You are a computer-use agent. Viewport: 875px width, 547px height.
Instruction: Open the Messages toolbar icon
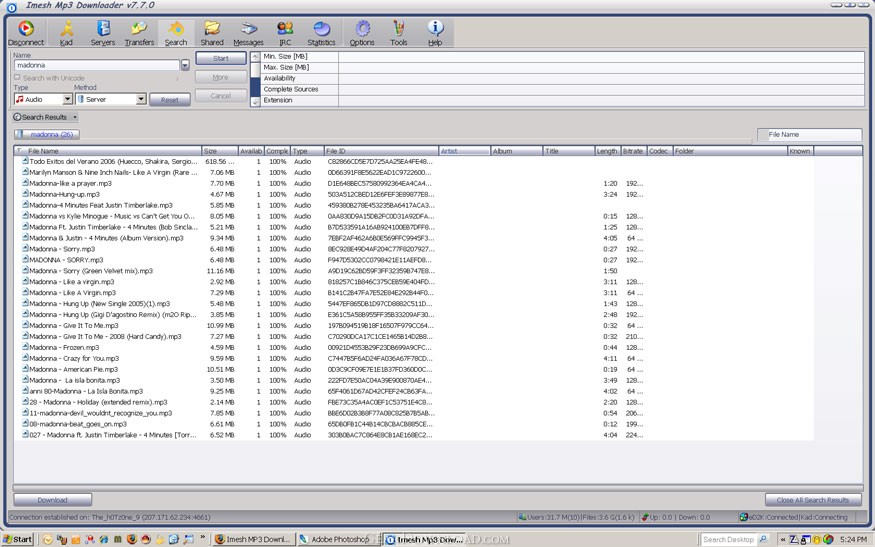coord(248,33)
